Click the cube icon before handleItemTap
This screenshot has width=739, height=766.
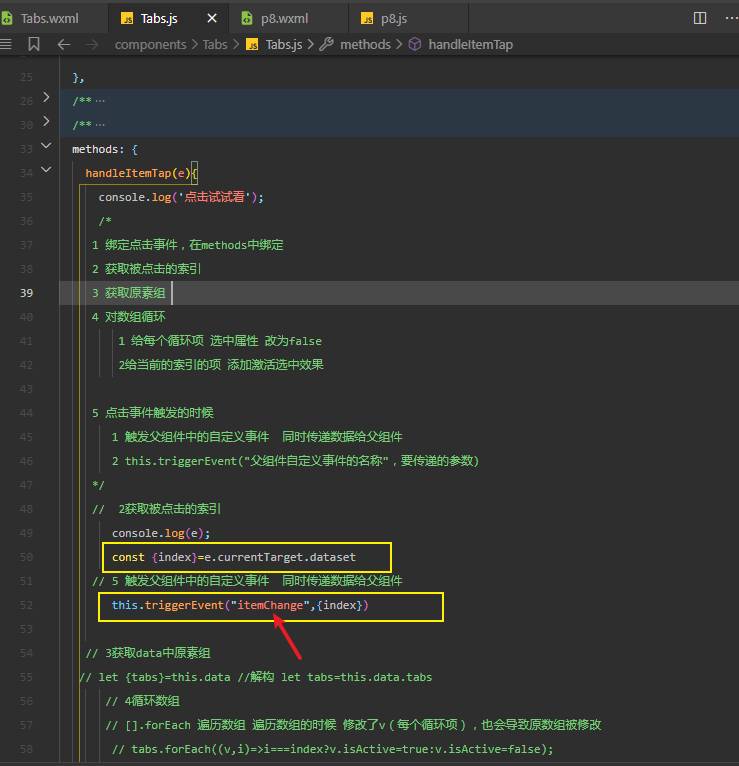click(415, 44)
